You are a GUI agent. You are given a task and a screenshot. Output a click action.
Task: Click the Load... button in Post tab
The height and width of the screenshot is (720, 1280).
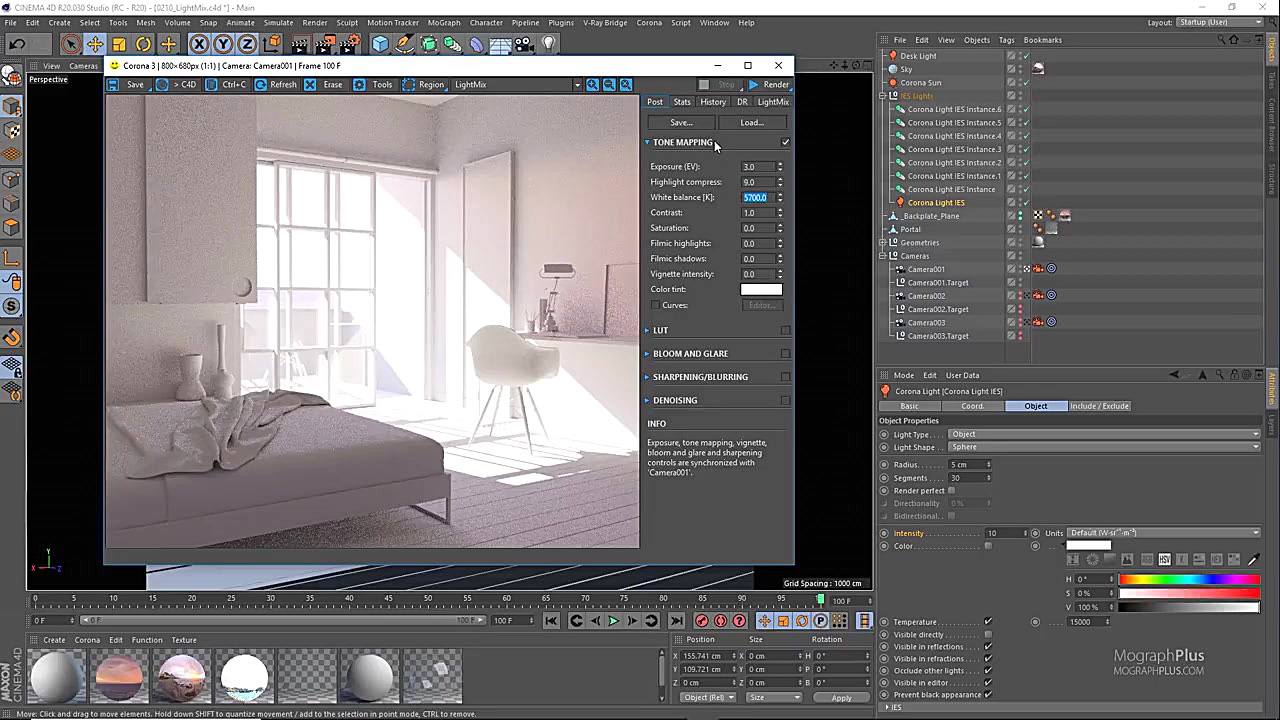751,123
